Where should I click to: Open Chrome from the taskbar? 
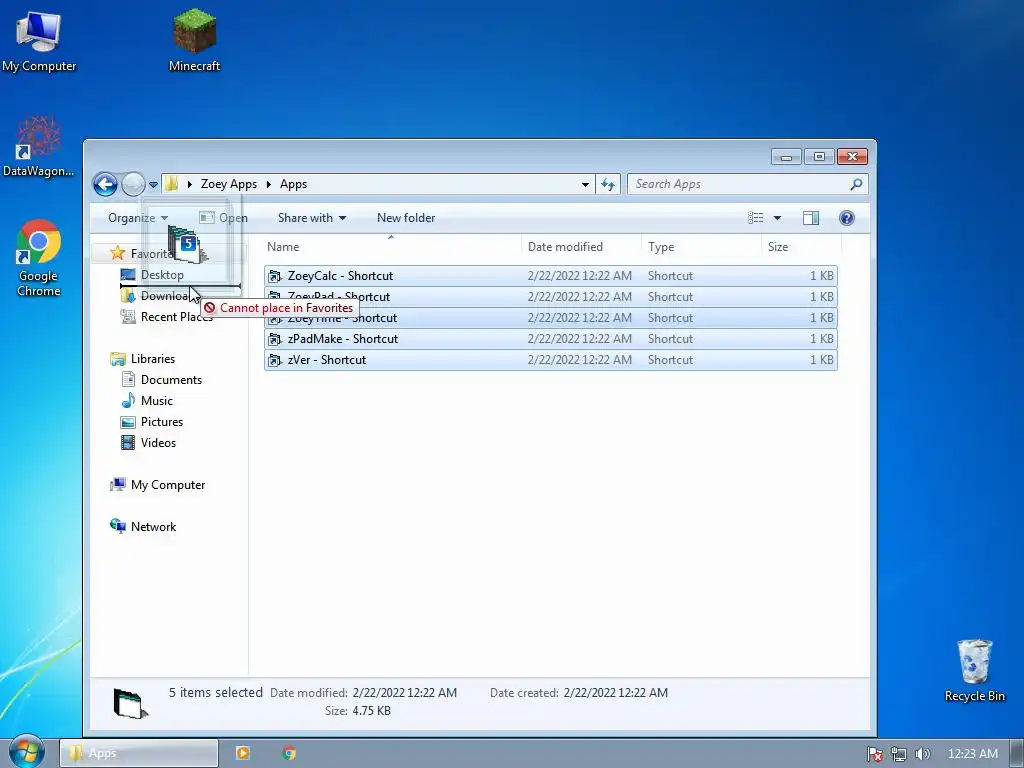[x=289, y=753]
